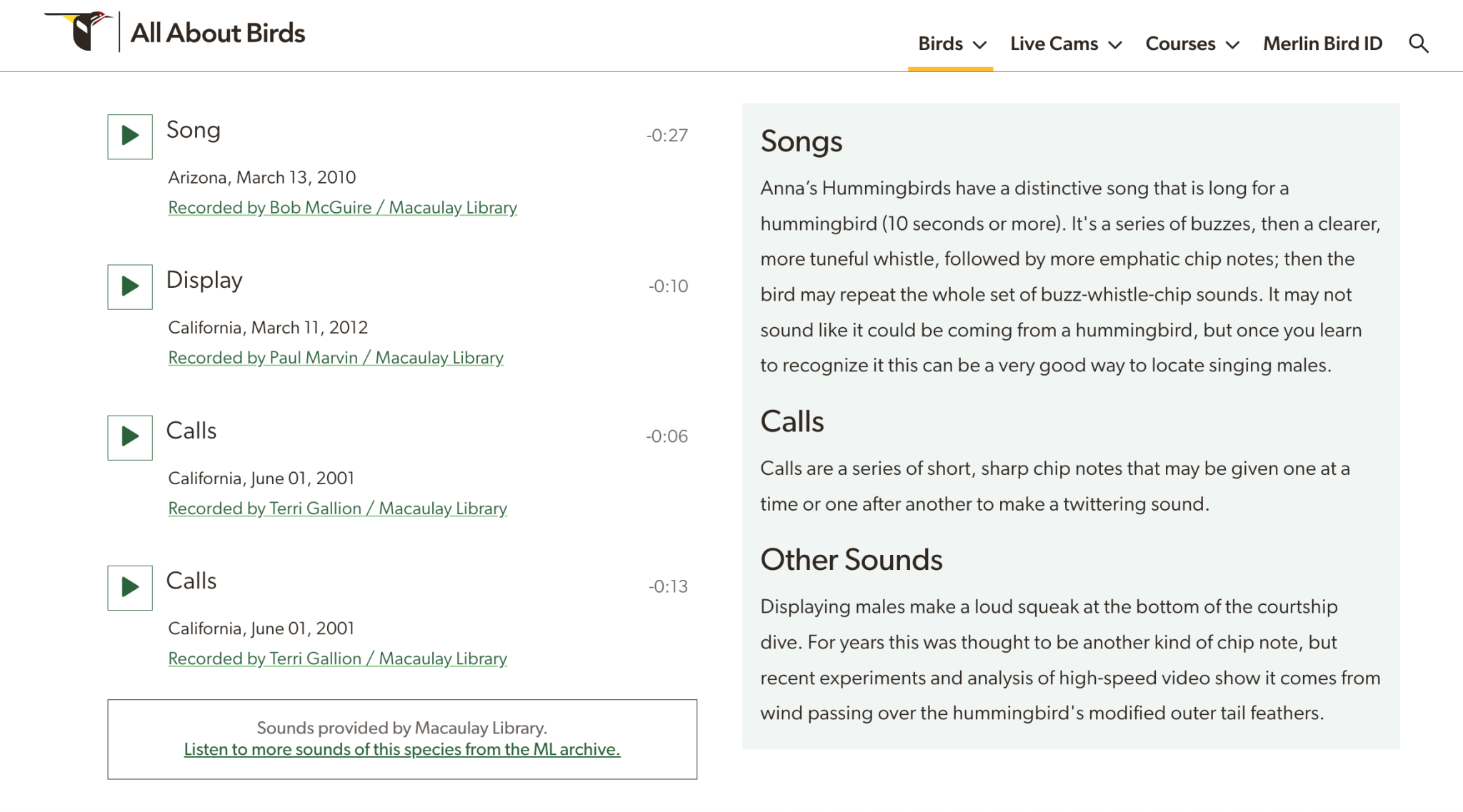This screenshot has height=812, width=1463.
Task: Open the Recorded by Paul Marvin link
Action: click(335, 357)
